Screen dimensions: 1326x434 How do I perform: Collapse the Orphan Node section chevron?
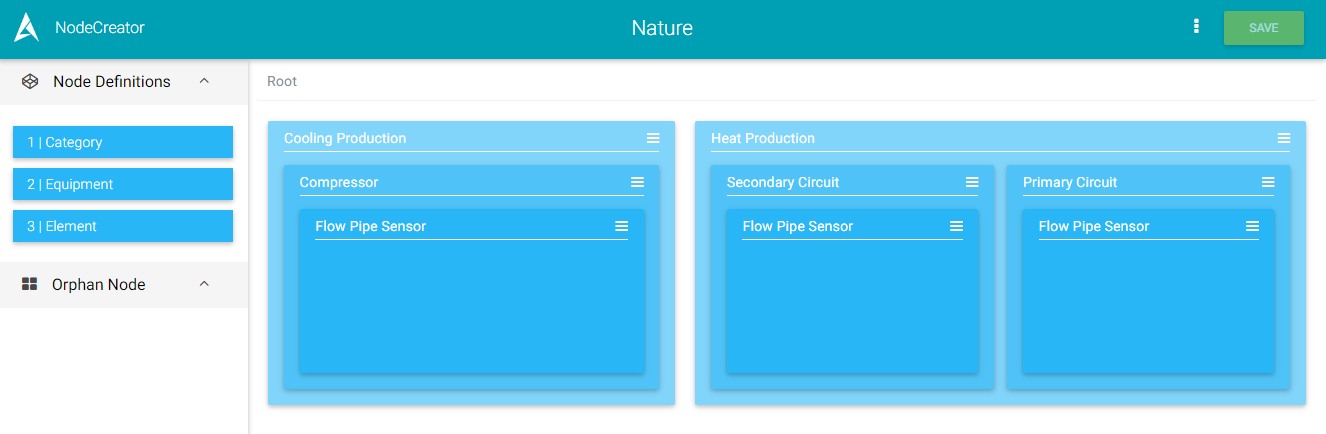(204, 284)
